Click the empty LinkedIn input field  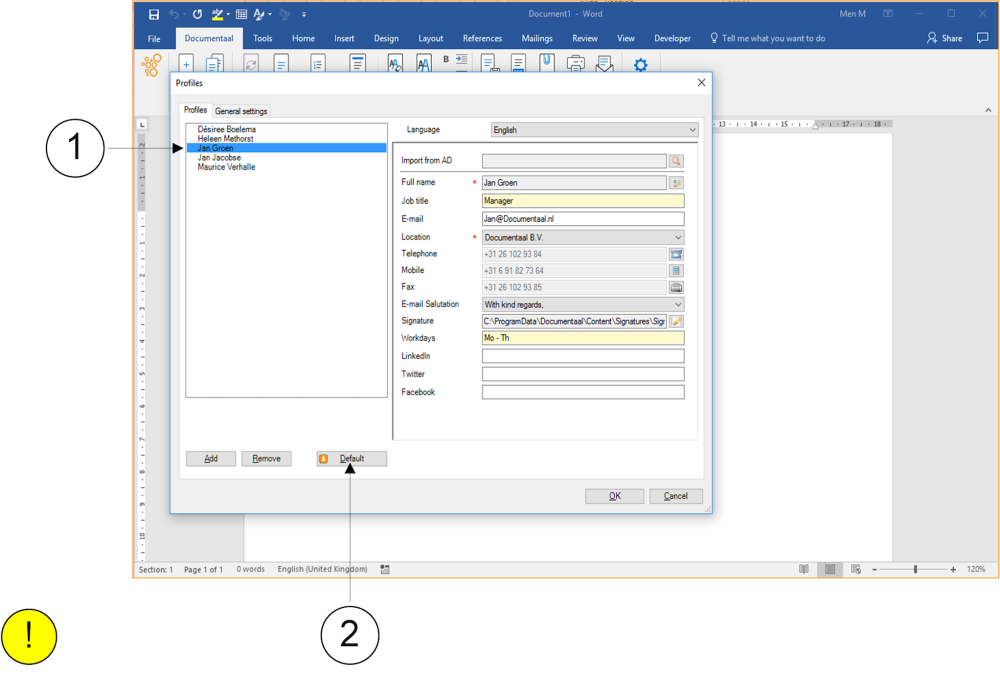coord(583,356)
